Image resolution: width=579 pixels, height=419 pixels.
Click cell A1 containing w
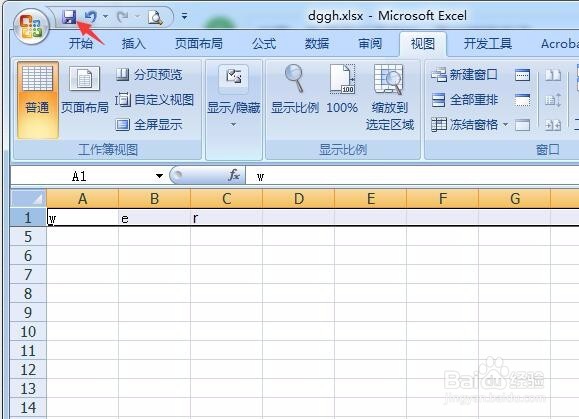(83, 217)
